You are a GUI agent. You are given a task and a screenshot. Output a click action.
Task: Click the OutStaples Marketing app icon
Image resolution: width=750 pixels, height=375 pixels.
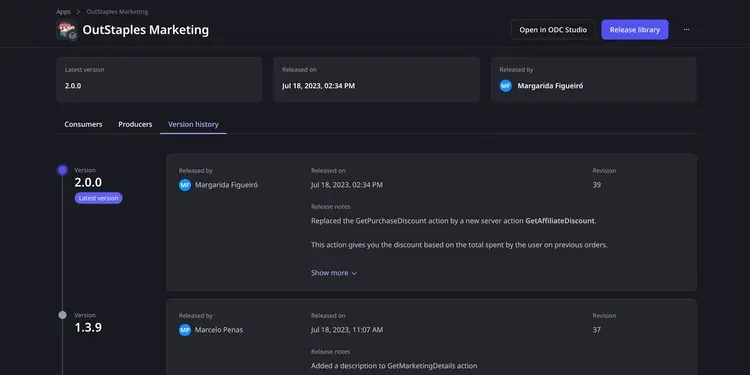pos(66,30)
